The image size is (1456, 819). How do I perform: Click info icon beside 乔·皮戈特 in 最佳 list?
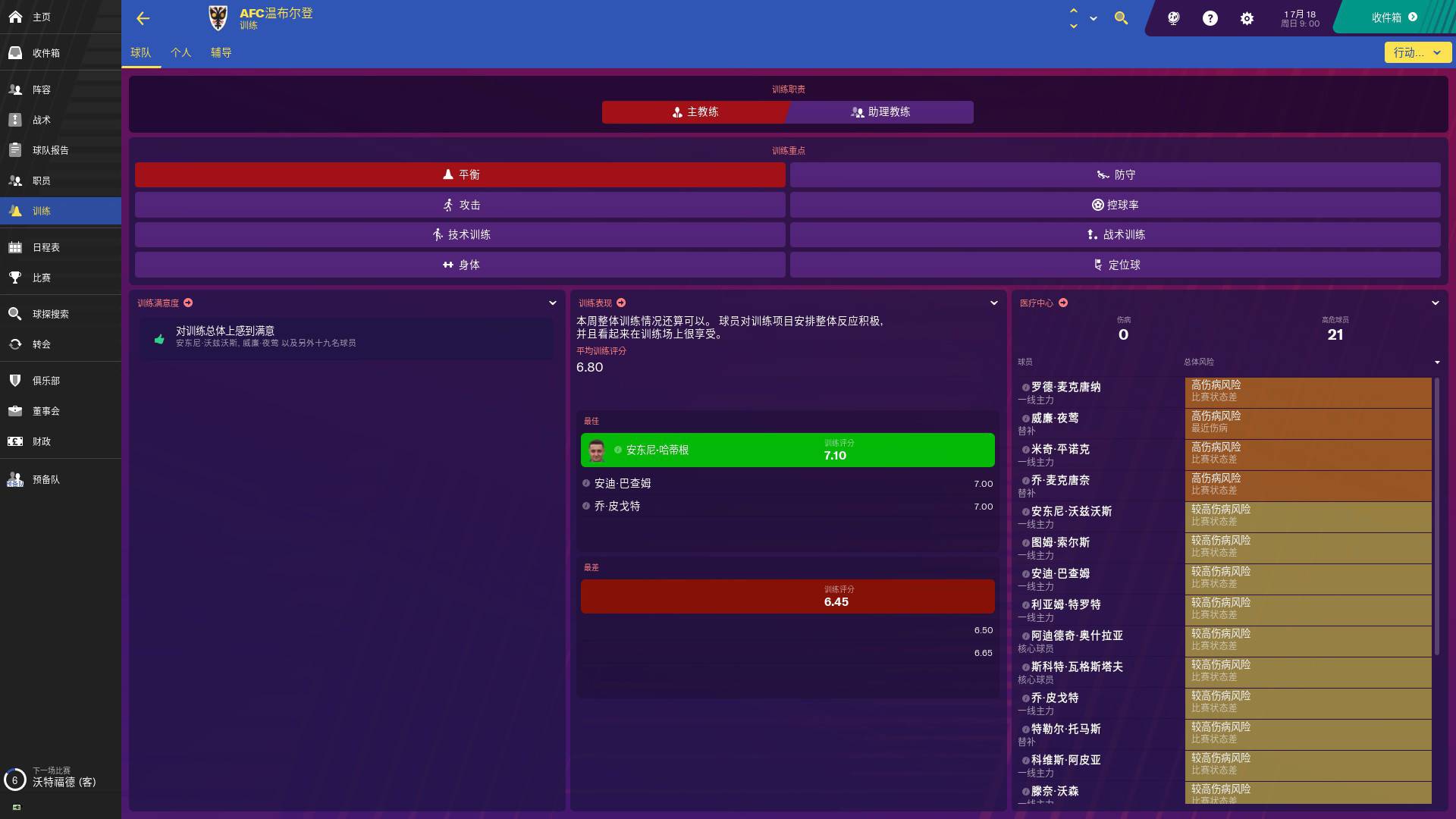click(586, 506)
